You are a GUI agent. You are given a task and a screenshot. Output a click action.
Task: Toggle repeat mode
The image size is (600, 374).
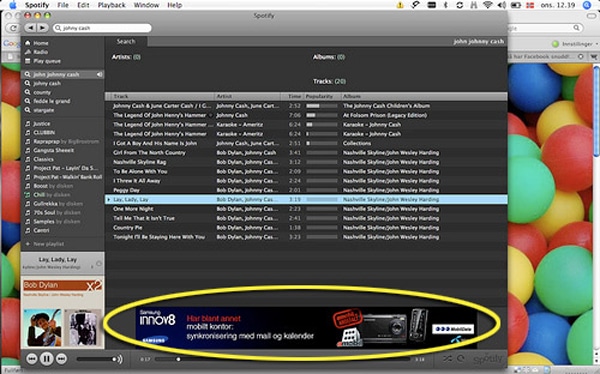pyautogui.click(x=461, y=359)
